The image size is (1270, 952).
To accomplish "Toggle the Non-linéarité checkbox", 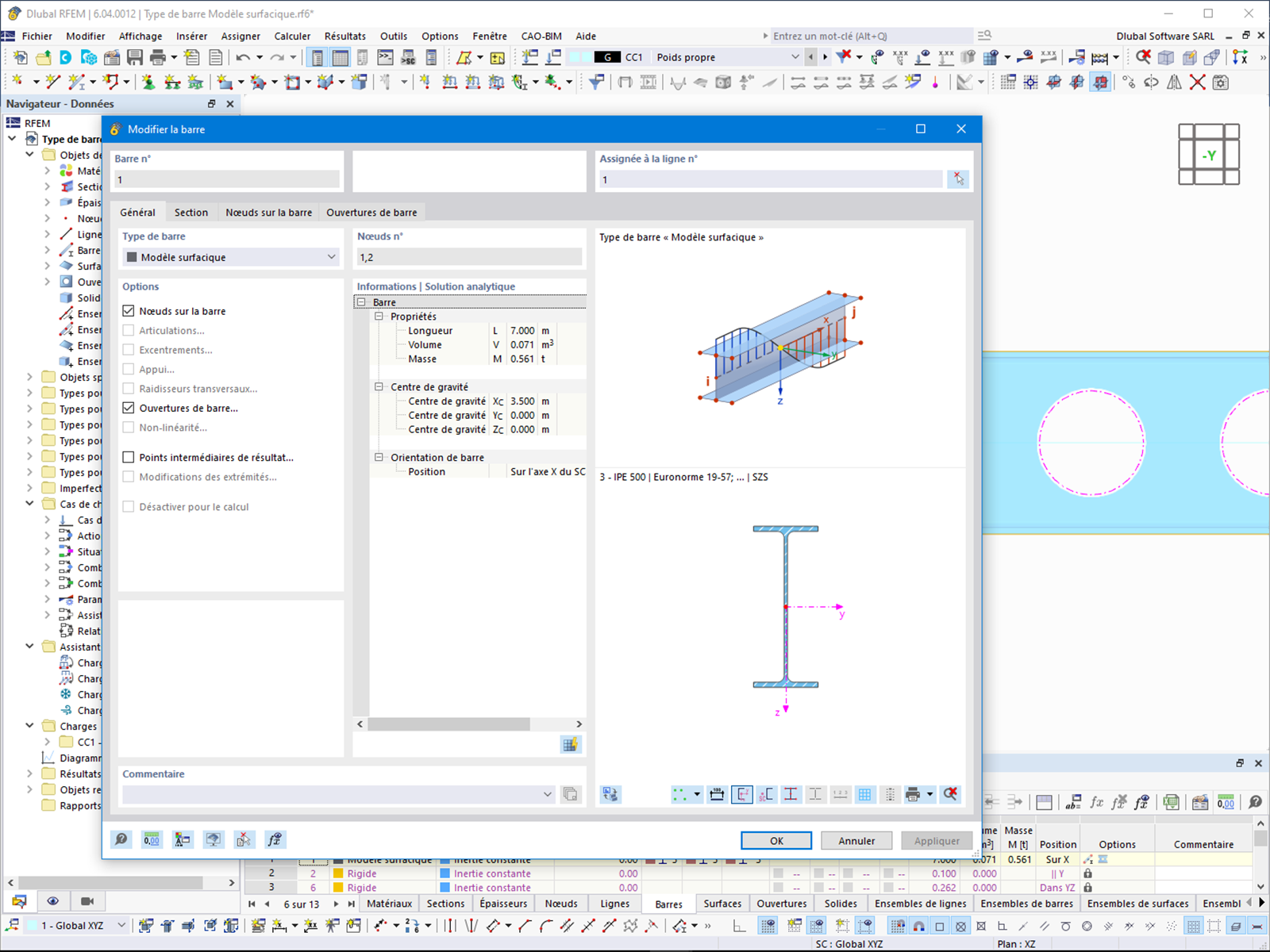I will (129, 428).
